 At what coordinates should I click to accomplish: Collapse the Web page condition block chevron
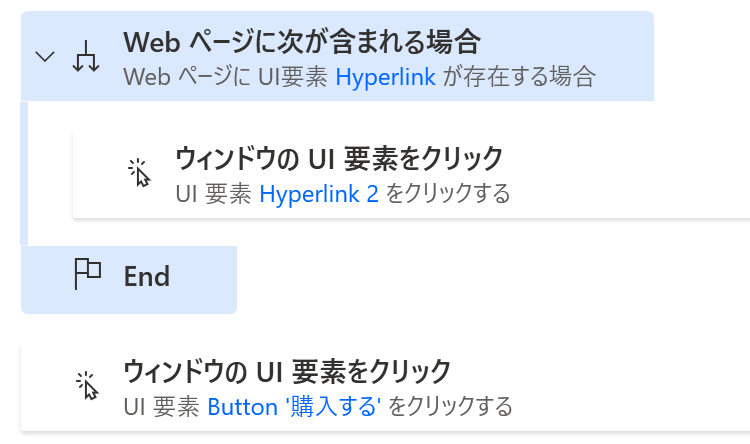point(45,56)
